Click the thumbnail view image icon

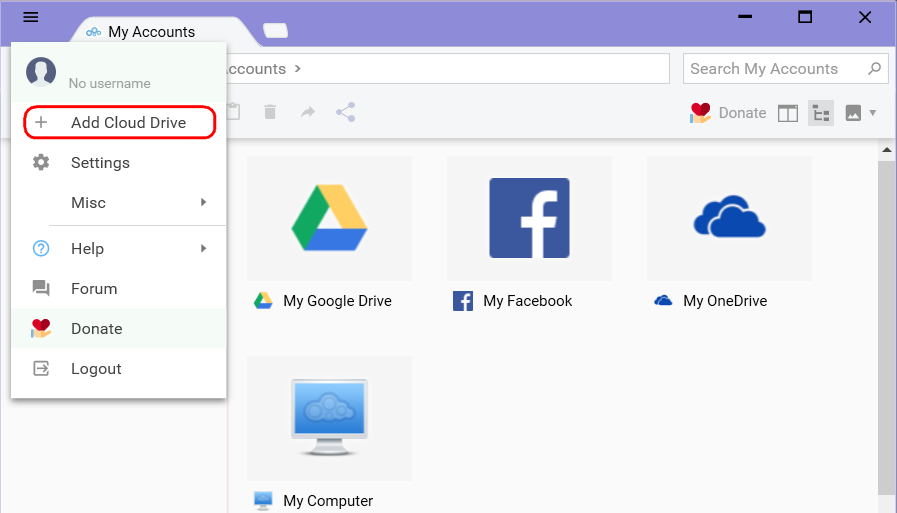(853, 113)
